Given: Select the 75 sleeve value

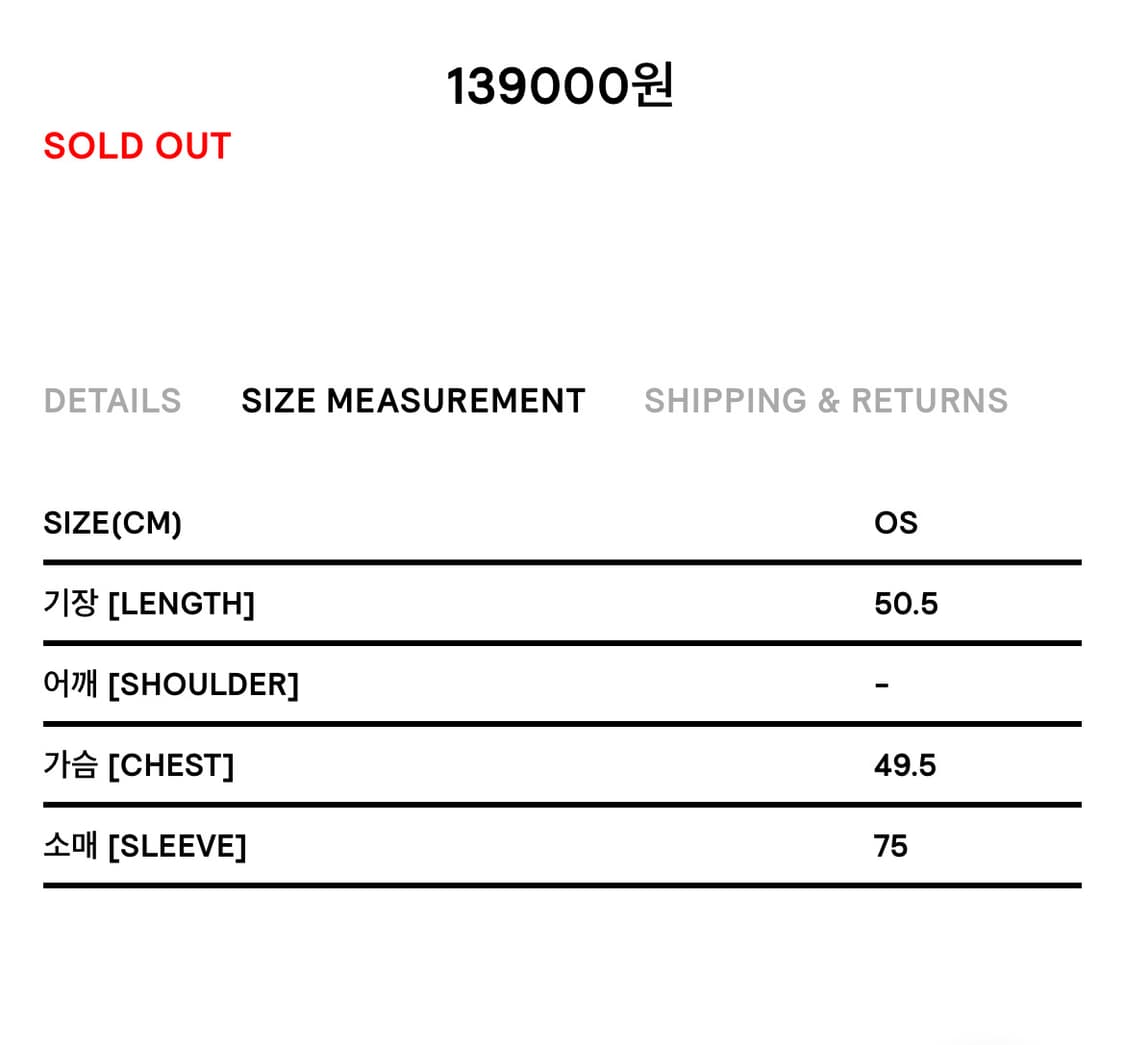Looking at the screenshot, I should (x=890, y=847).
